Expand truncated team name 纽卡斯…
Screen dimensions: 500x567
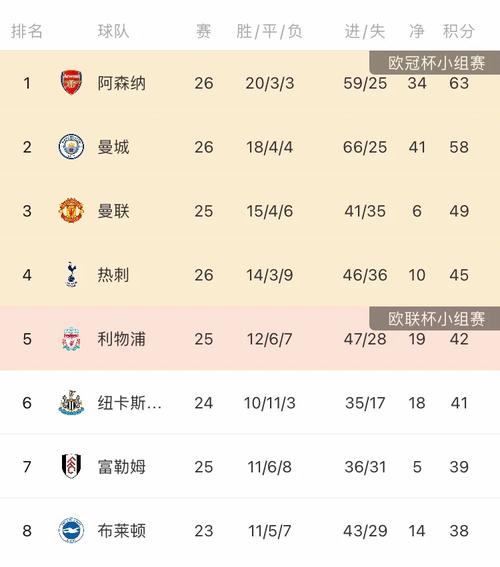click(129, 403)
